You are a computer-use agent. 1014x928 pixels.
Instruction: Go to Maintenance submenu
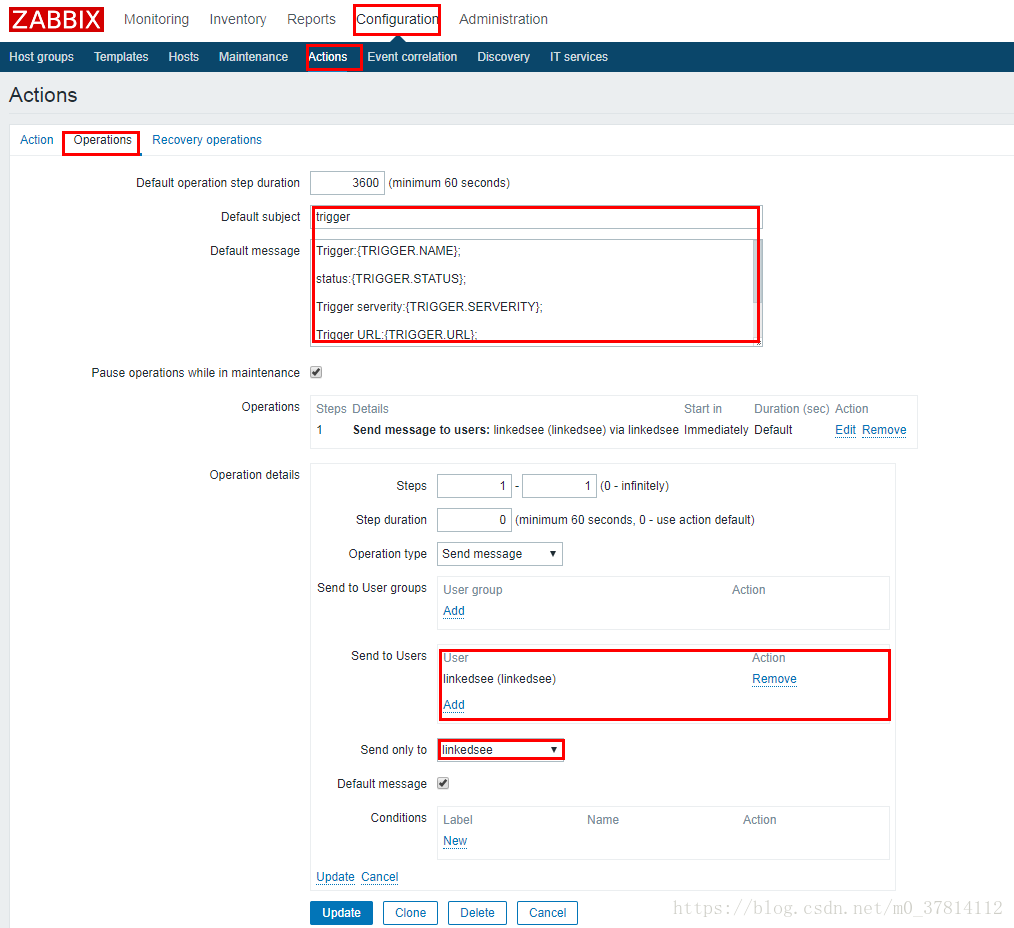pos(254,57)
